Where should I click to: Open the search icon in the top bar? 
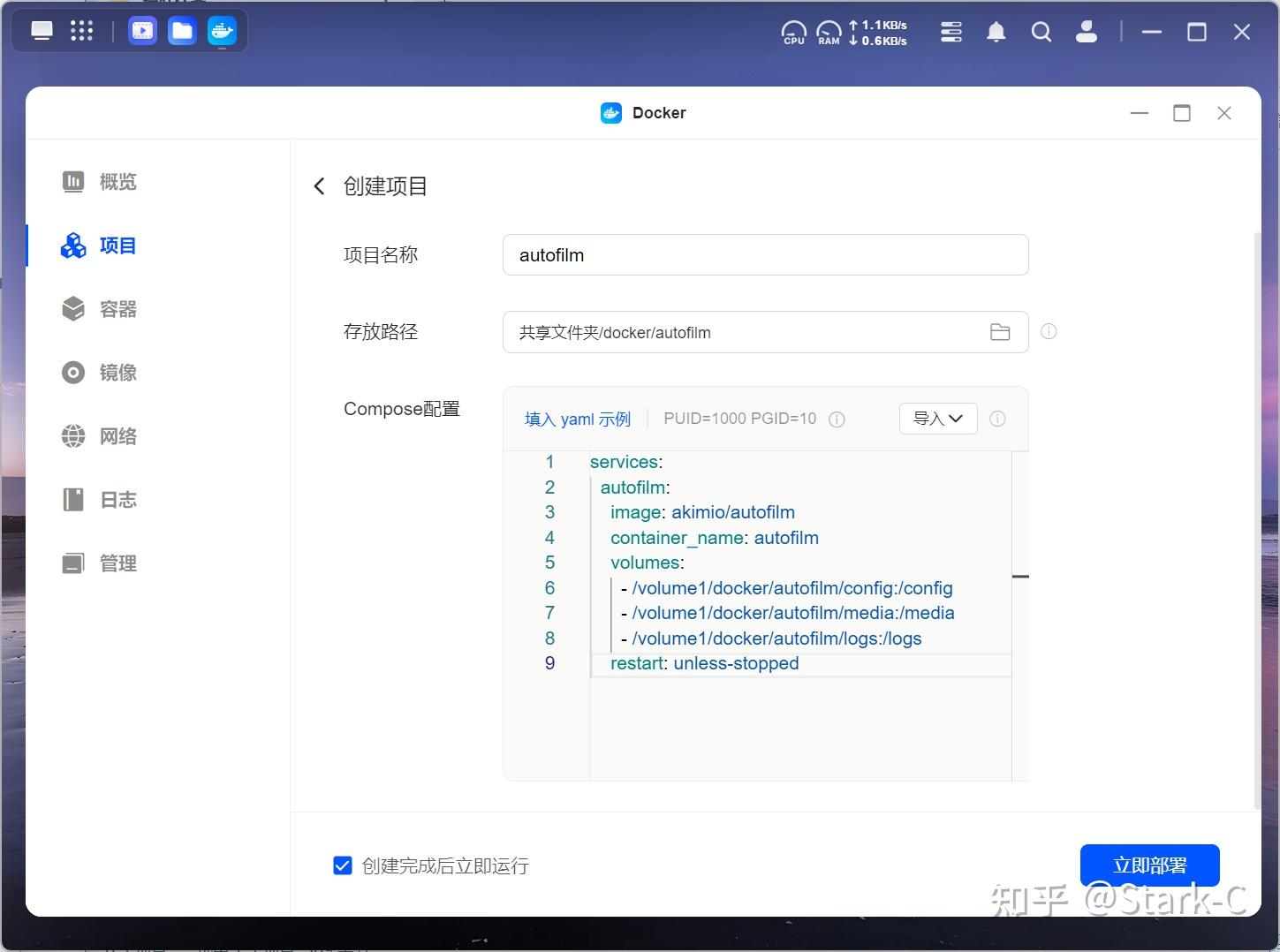coord(1041,31)
